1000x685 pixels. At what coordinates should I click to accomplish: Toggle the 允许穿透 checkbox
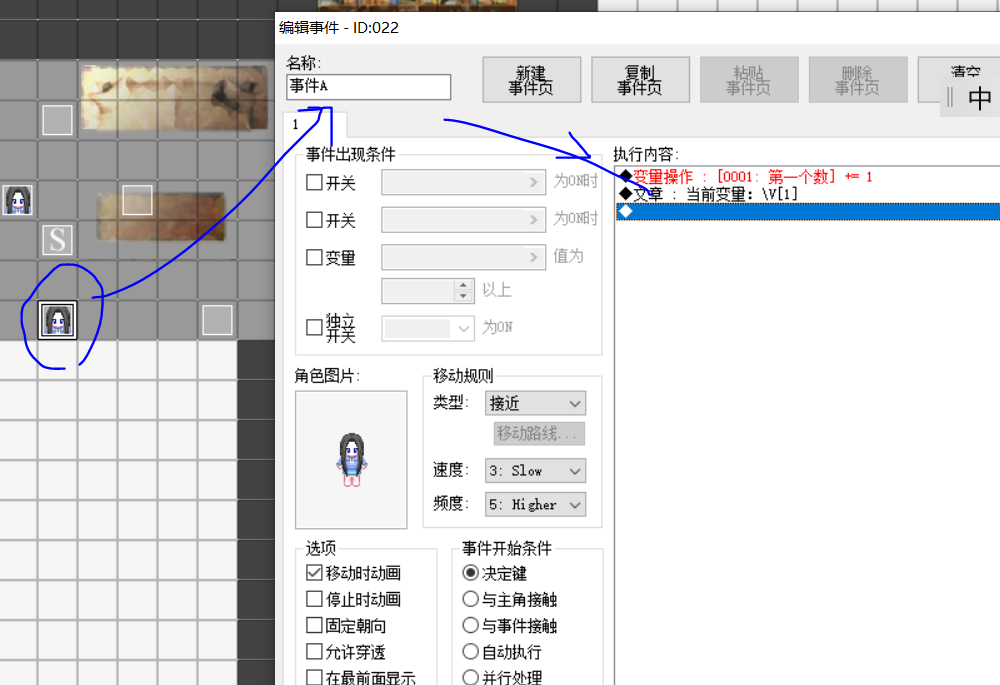[x=314, y=651]
